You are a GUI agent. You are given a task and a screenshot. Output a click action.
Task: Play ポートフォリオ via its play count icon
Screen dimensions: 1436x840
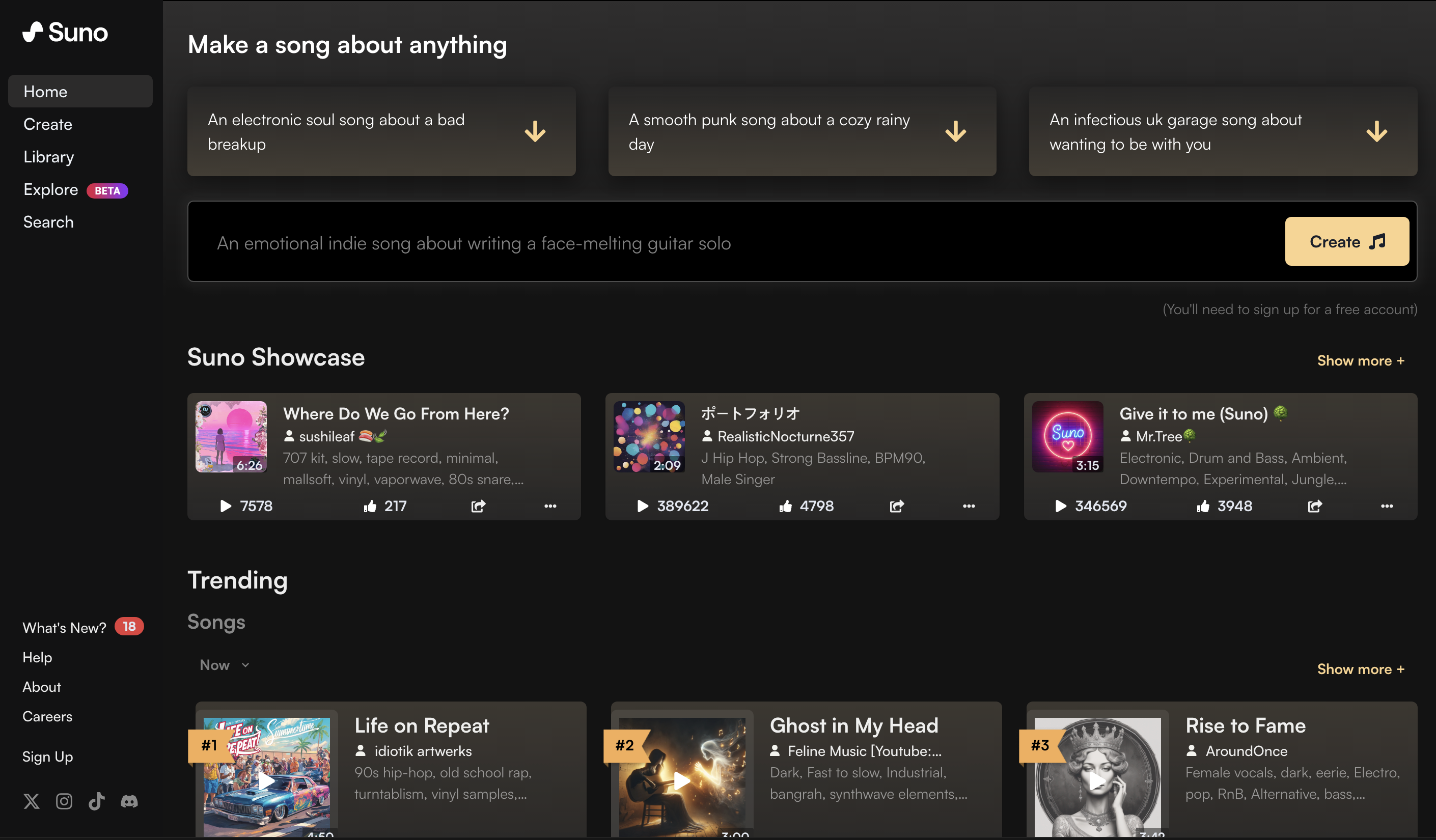coord(643,506)
